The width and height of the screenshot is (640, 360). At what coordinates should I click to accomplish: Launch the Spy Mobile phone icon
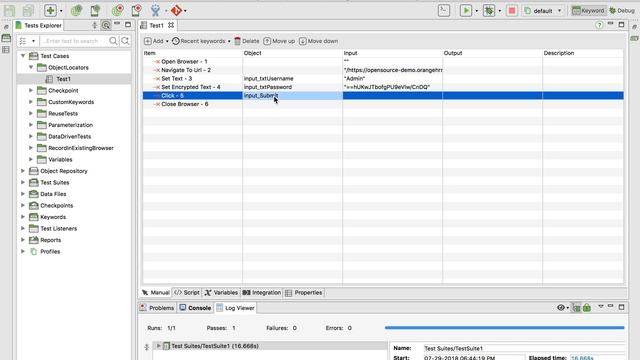[x=95, y=11]
